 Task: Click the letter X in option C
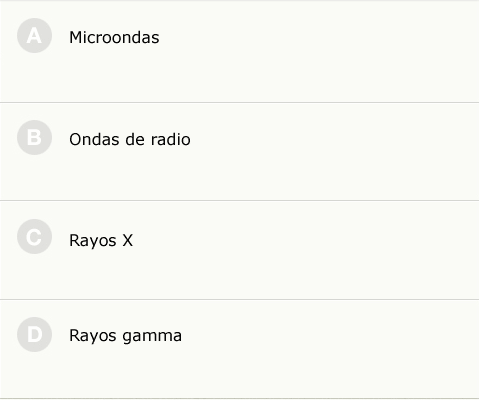click(x=127, y=240)
